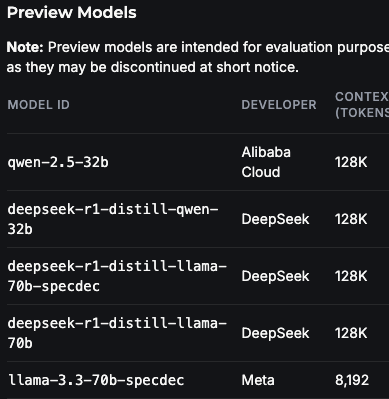The height and width of the screenshot is (399, 389).
Task: Click 128K in the distill-llama-70b-specdec row
Action: (x=351, y=276)
